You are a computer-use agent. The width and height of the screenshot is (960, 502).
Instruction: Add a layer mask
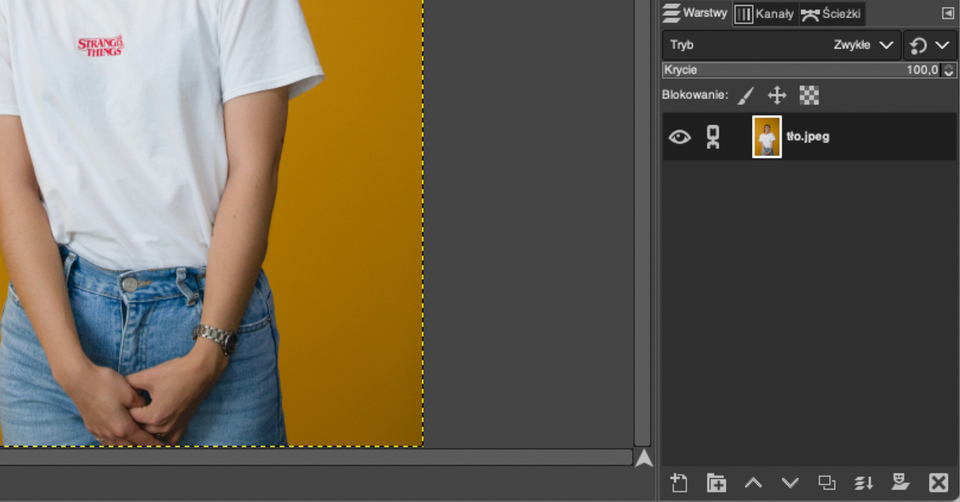coord(901,483)
